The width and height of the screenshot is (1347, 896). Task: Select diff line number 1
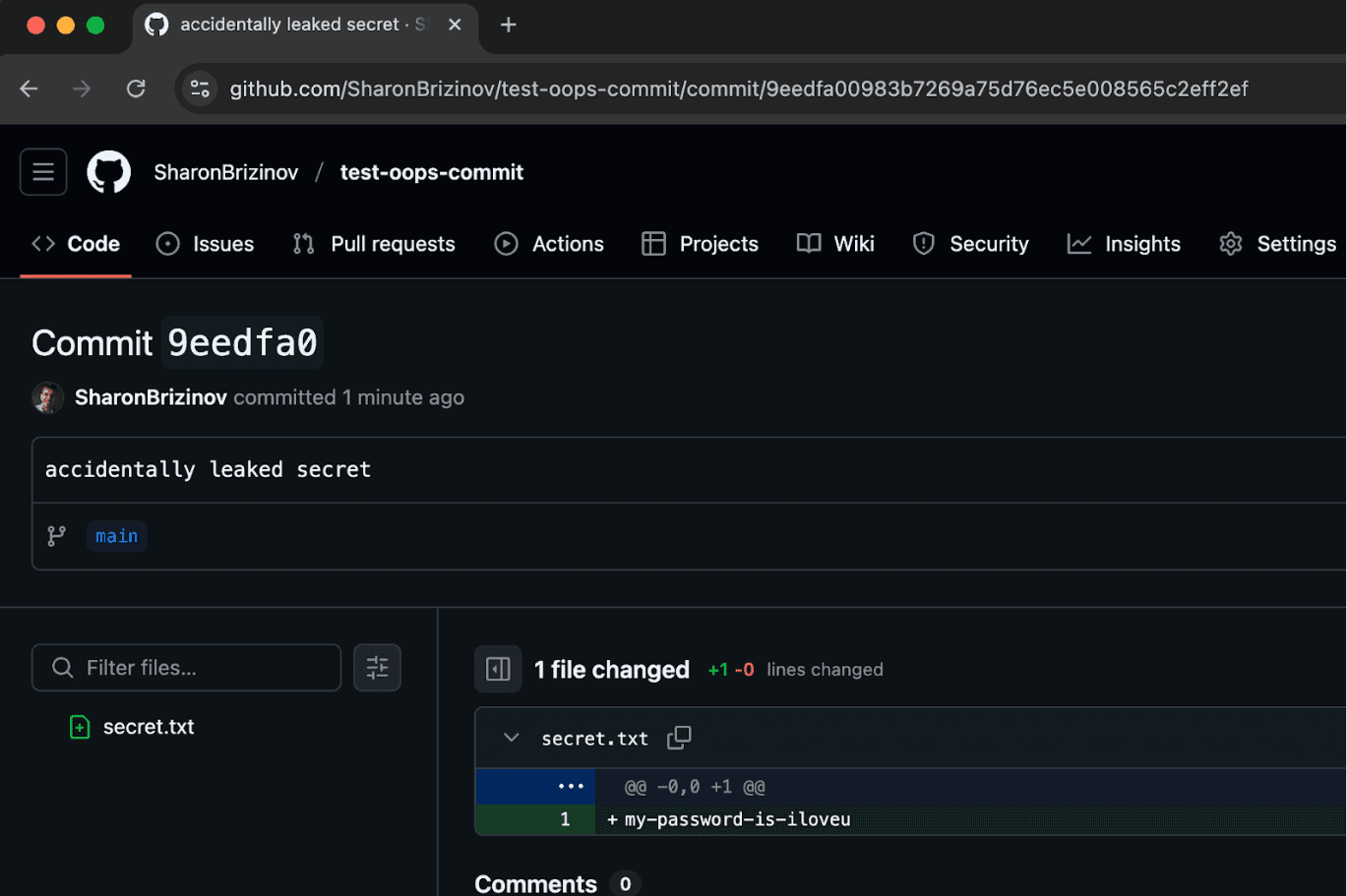pyautogui.click(x=565, y=819)
